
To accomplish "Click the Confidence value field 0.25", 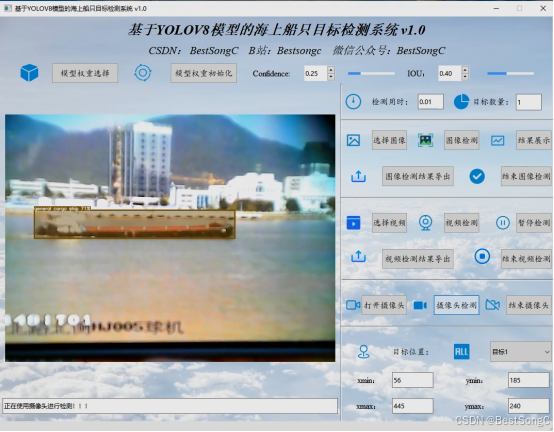I will (x=316, y=73).
